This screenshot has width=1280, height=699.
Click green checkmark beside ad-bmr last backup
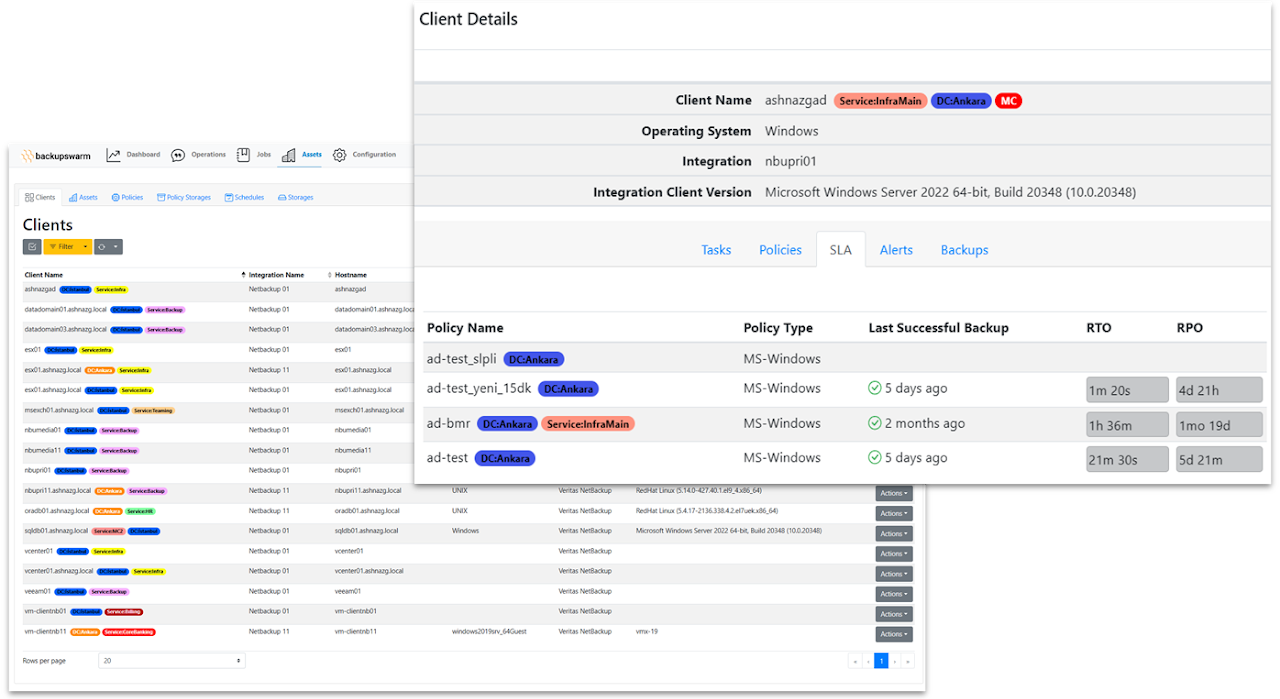pyautogui.click(x=875, y=423)
